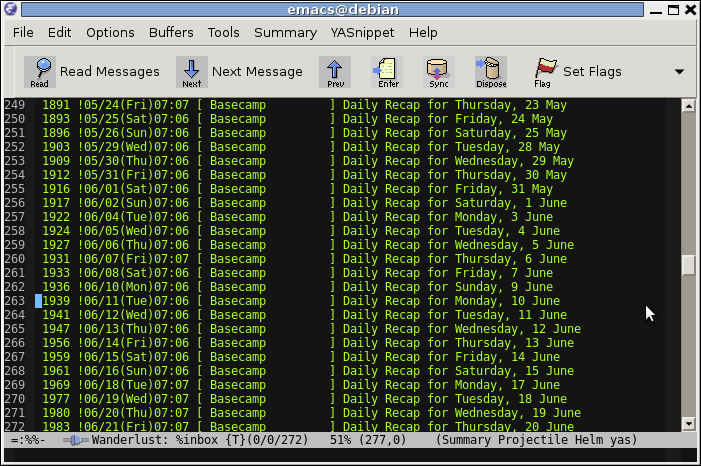Click the Read Messages magnifier icon

pyautogui.click(x=40, y=72)
